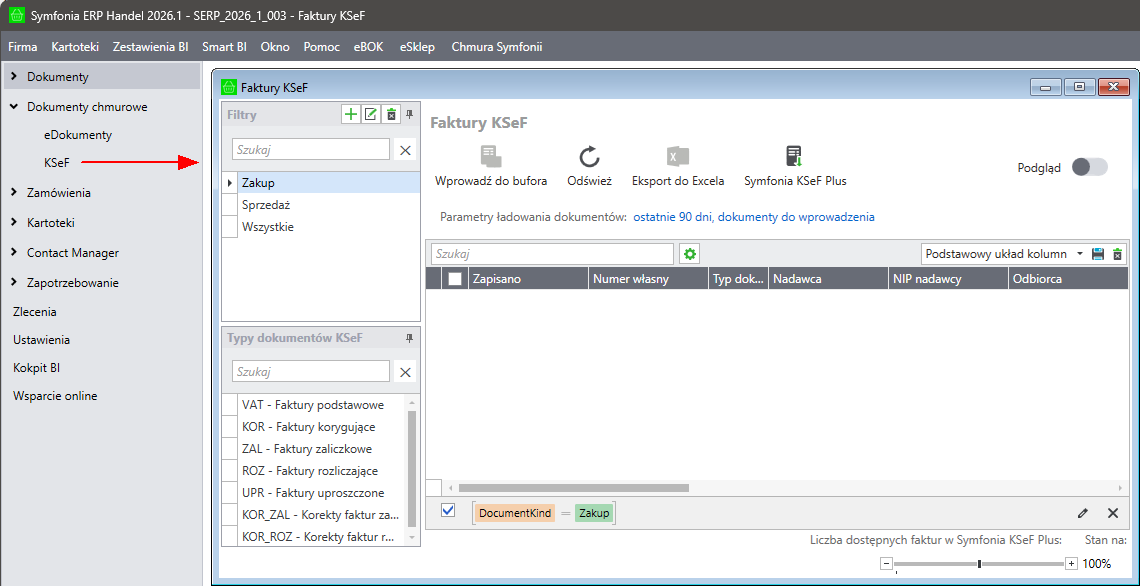Click Eksport do Excela icon
The width and height of the screenshot is (1140, 586).
(678, 156)
